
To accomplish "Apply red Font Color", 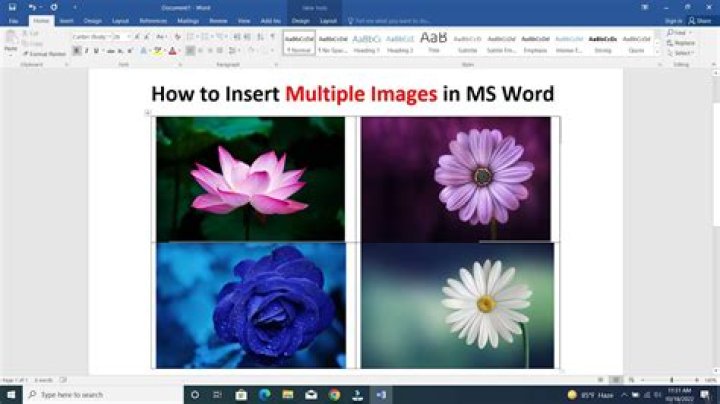I will point(173,50).
